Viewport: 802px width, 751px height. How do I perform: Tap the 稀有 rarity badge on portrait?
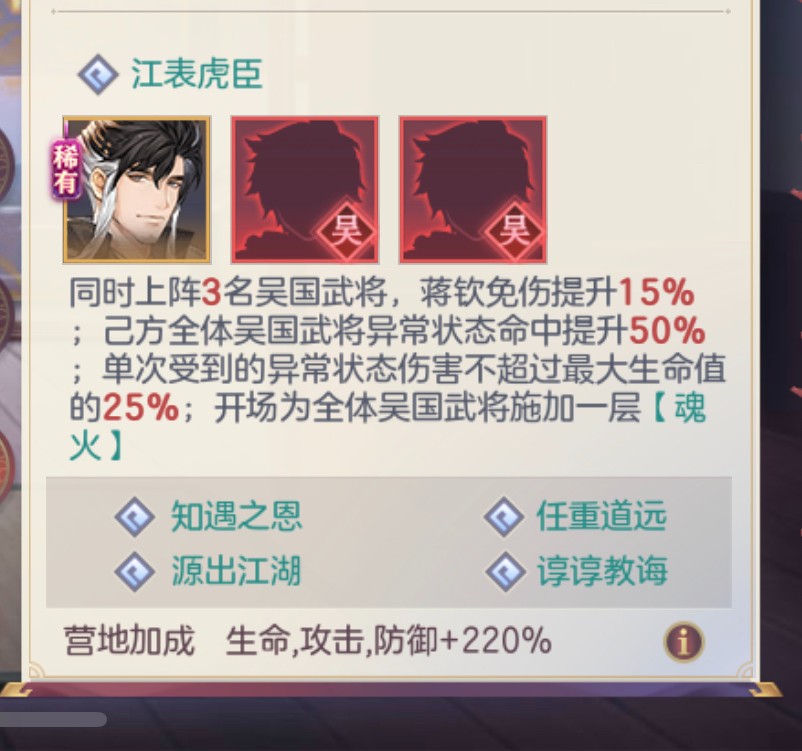click(x=65, y=169)
